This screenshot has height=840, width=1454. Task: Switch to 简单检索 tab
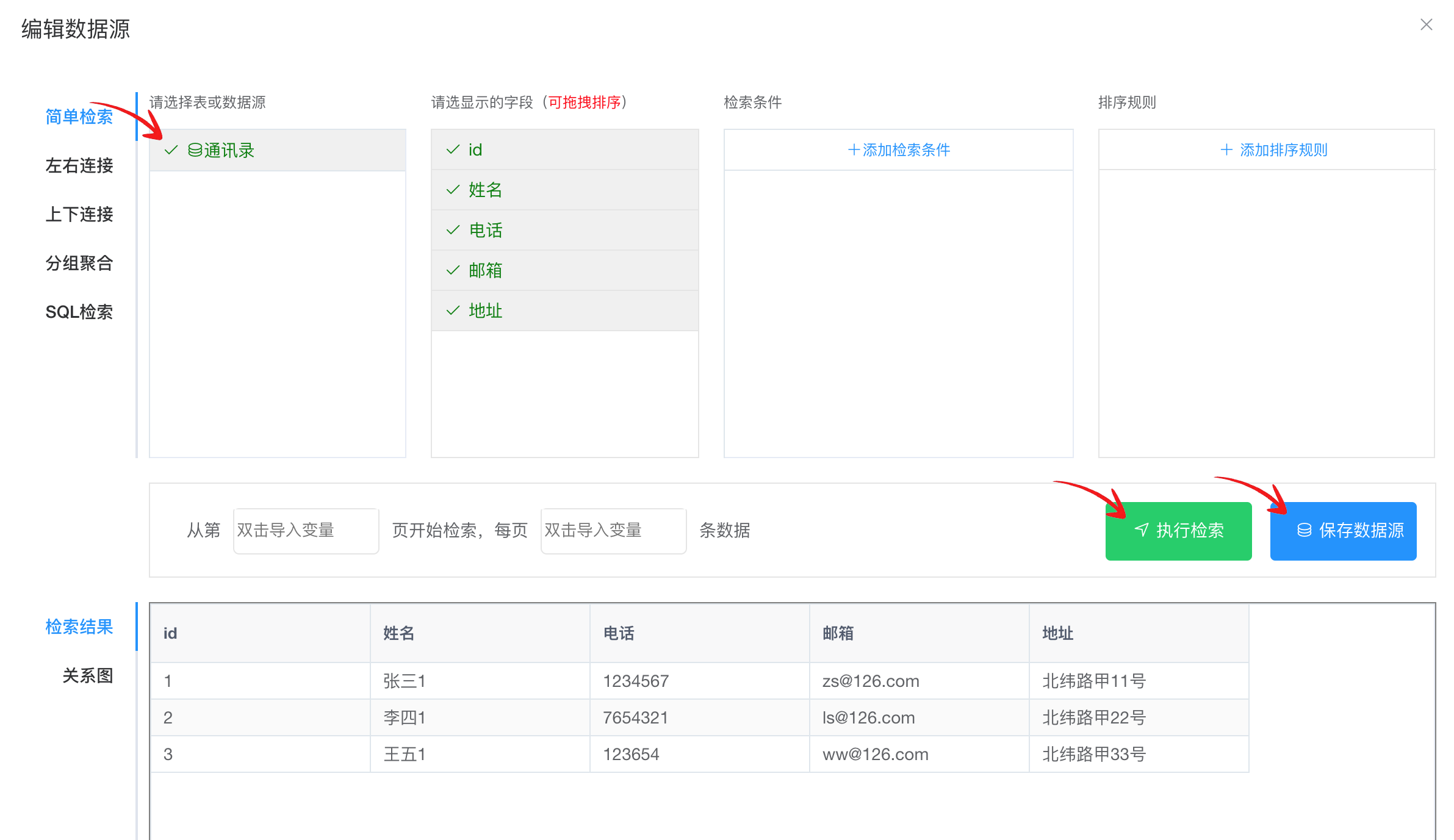click(79, 117)
